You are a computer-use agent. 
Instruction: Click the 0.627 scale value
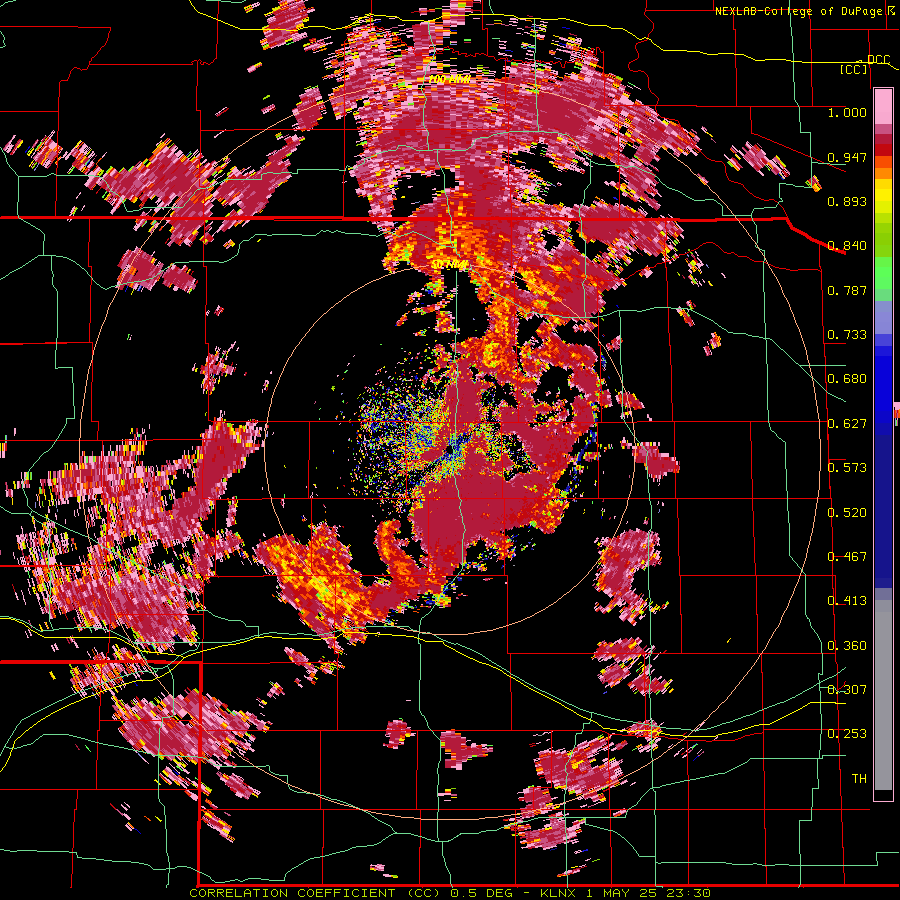[847, 424]
